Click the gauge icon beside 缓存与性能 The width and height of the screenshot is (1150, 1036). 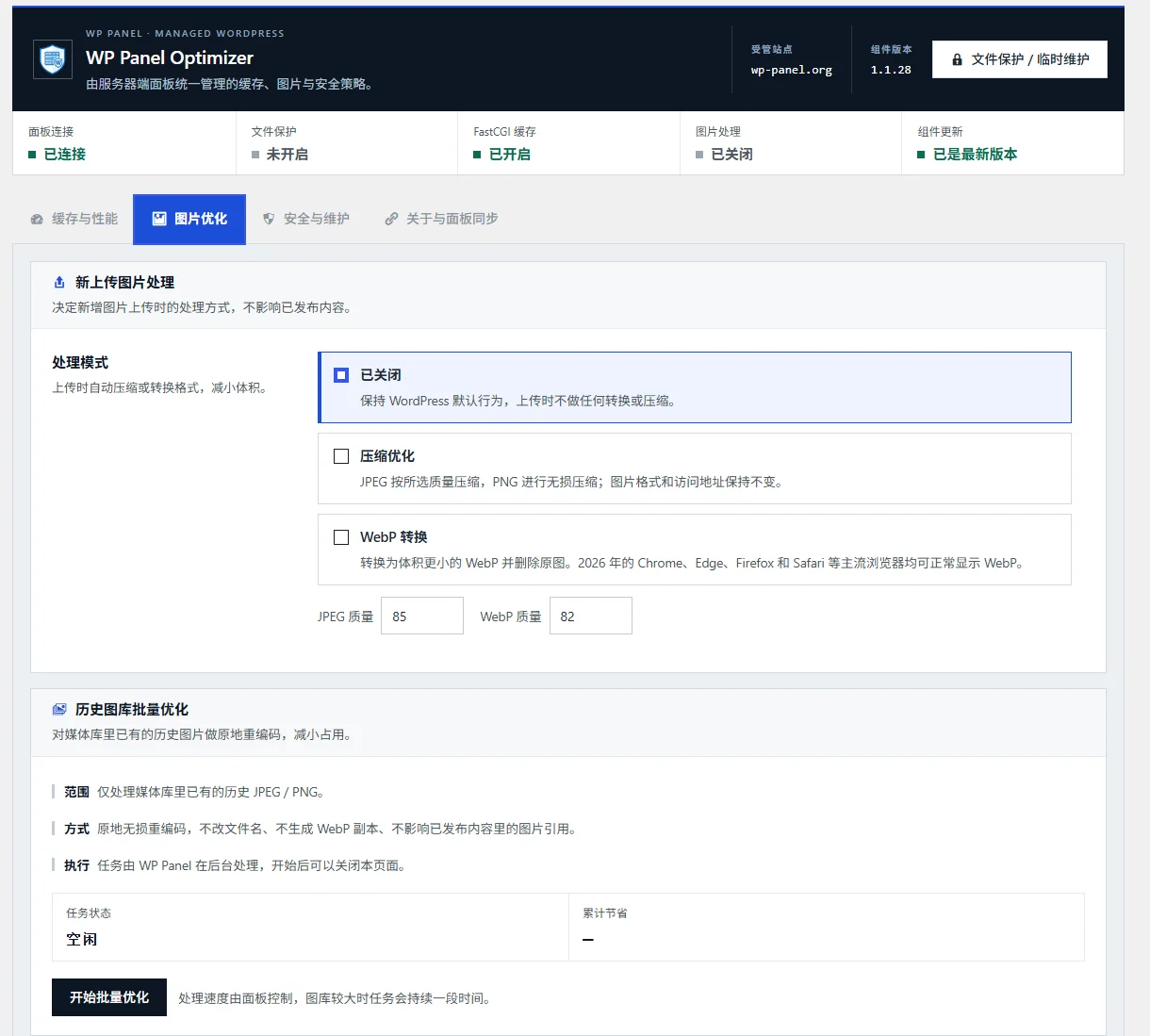(x=37, y=219)
